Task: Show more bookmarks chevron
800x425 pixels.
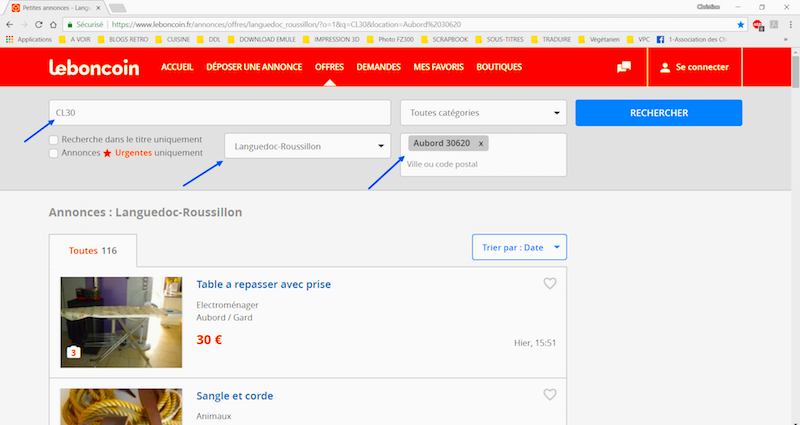Action: coord(786,39)
